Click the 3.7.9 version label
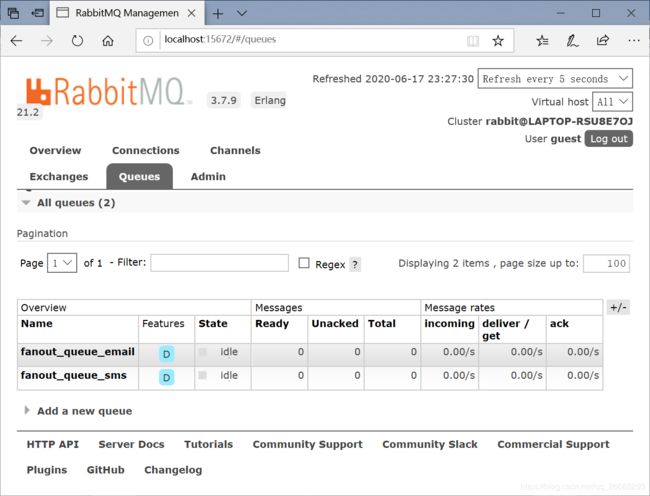 click(x=223, y=100)
